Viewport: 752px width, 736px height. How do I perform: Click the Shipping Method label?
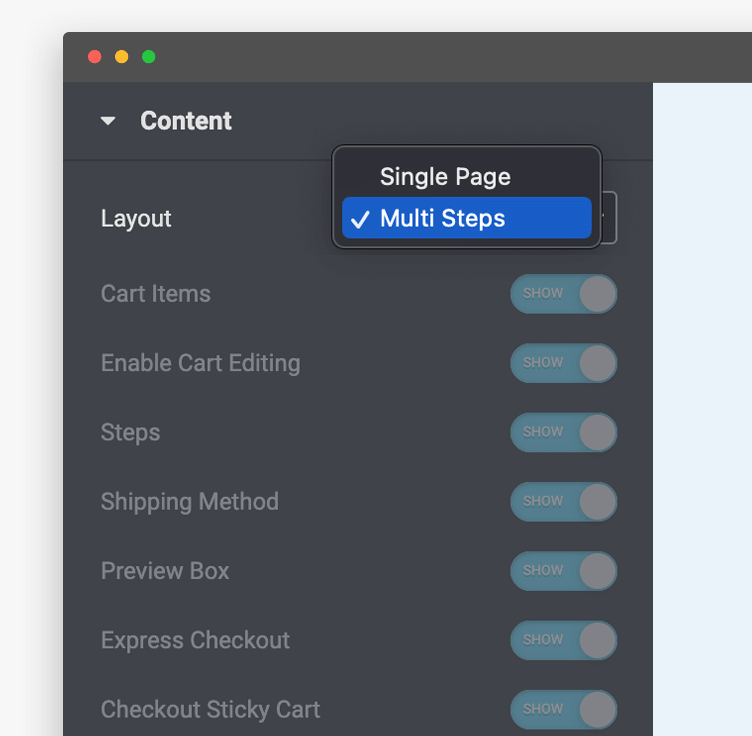(189, 502)
